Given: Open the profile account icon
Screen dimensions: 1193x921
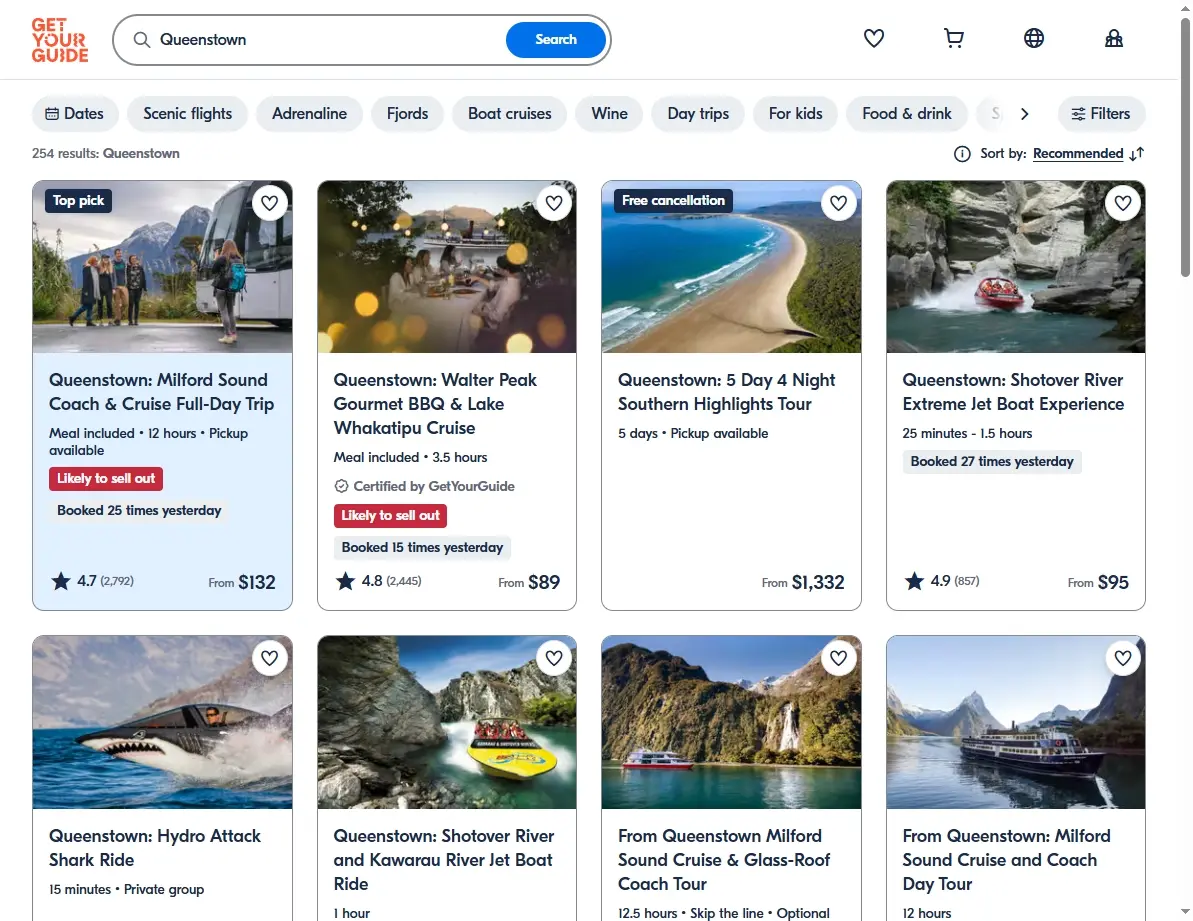Looking at the screenshot, I should coord(1113,38).
